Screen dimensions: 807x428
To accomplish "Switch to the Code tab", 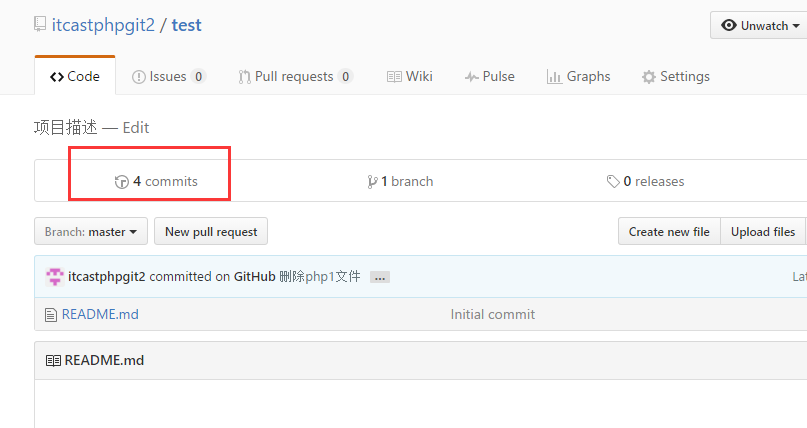I will pyautogui.click(x=75, y=76).
